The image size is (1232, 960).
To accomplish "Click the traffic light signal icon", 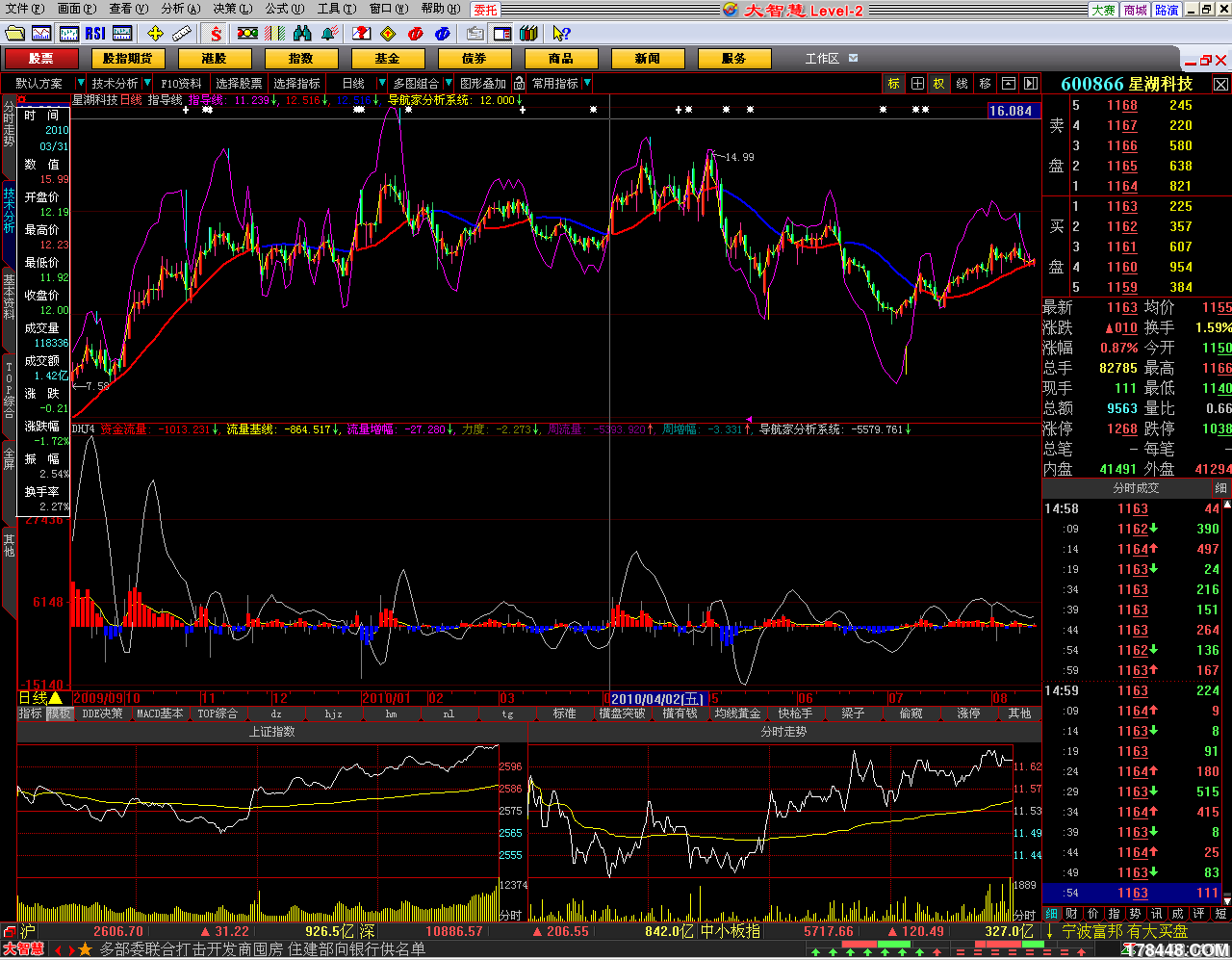I will coord(247,34).
